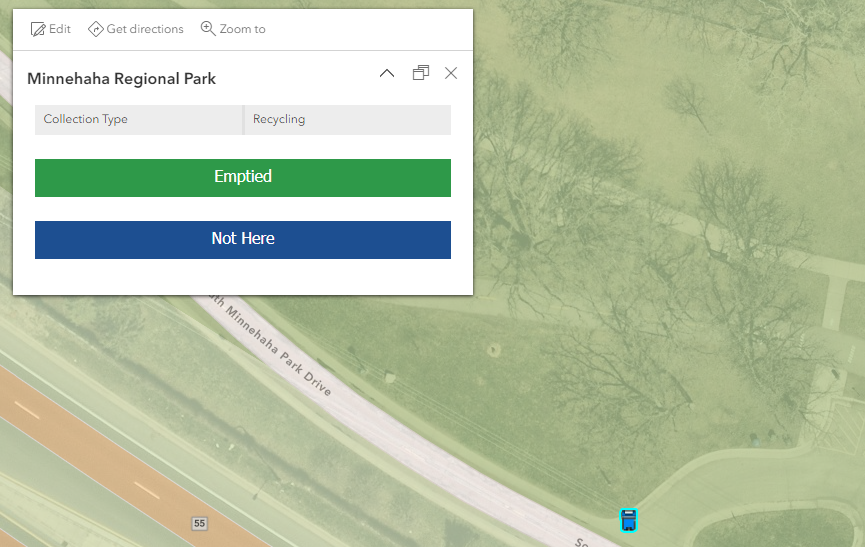
Task: Click the Edit pencil icon
Action: 38,29
